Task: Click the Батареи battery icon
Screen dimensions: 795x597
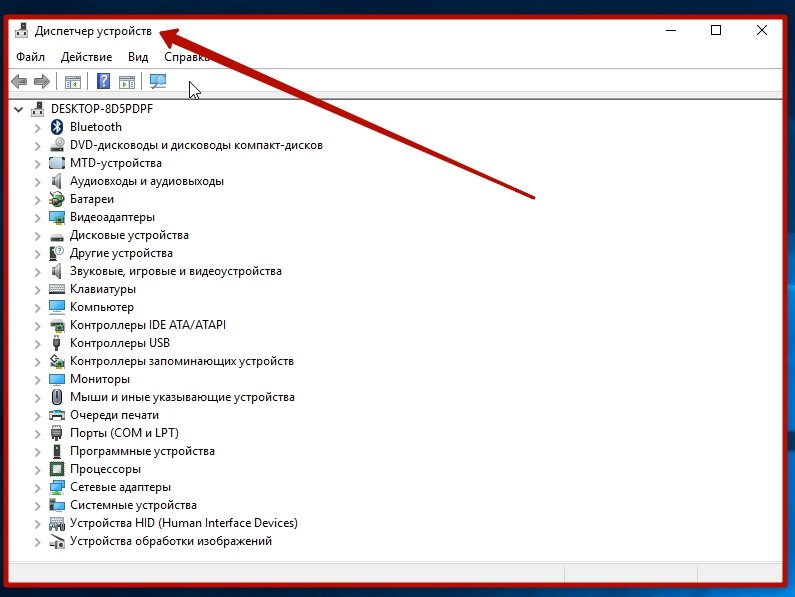Action: (x=57, y=199)
